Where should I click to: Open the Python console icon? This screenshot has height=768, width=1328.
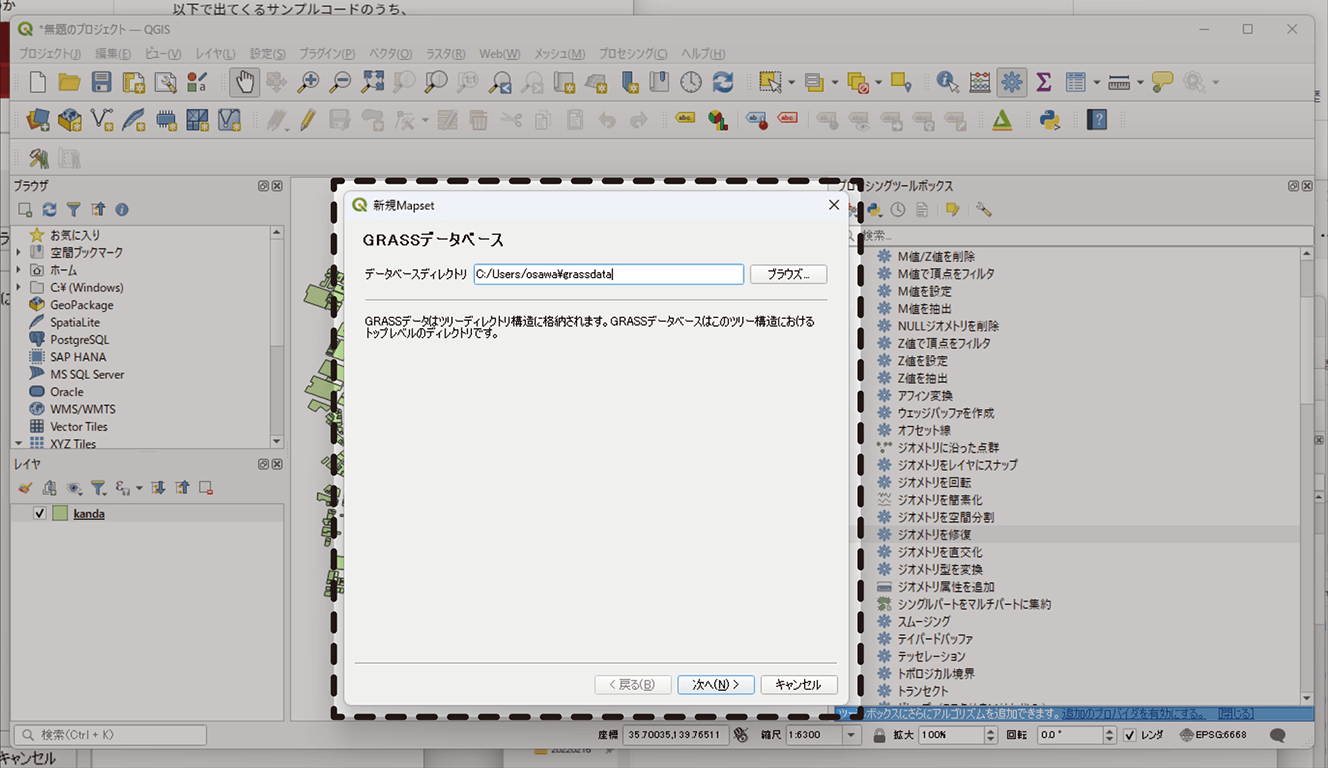[1049, 121]
